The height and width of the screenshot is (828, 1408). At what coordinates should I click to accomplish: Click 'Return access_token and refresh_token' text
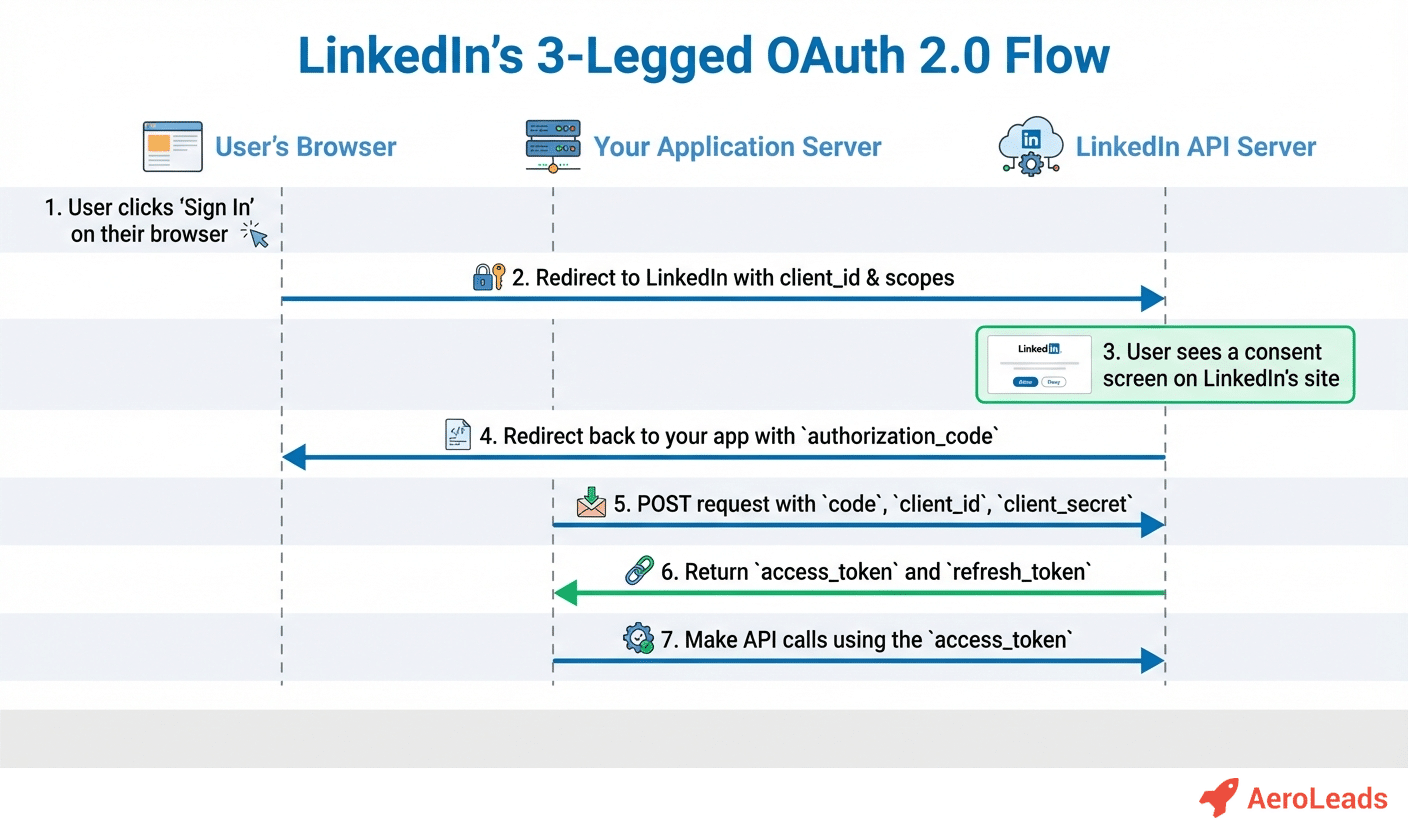pyautogui.click(x=875, y=571)
